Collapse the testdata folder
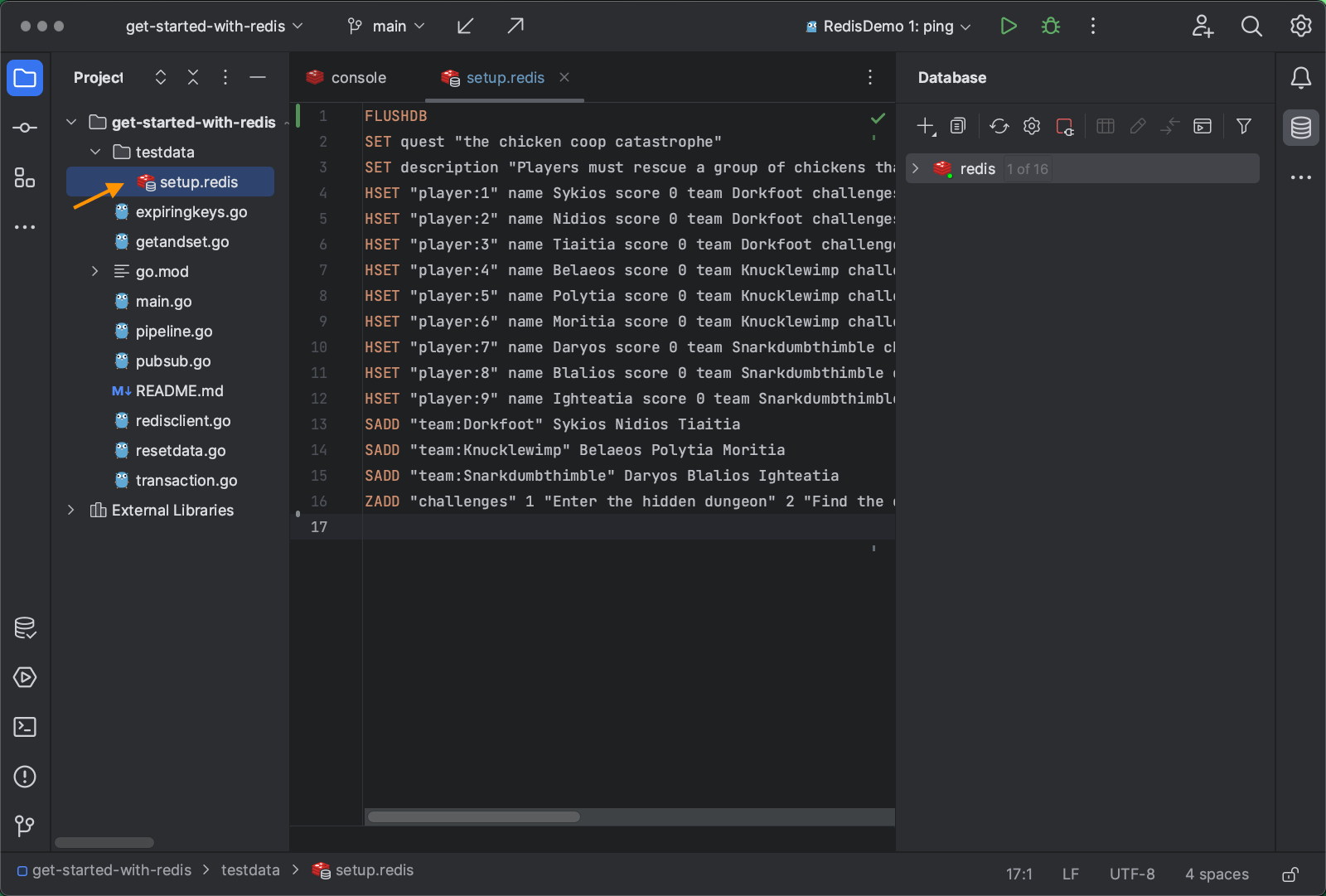Screen dimensions: 1326x896 click(94, 152)
